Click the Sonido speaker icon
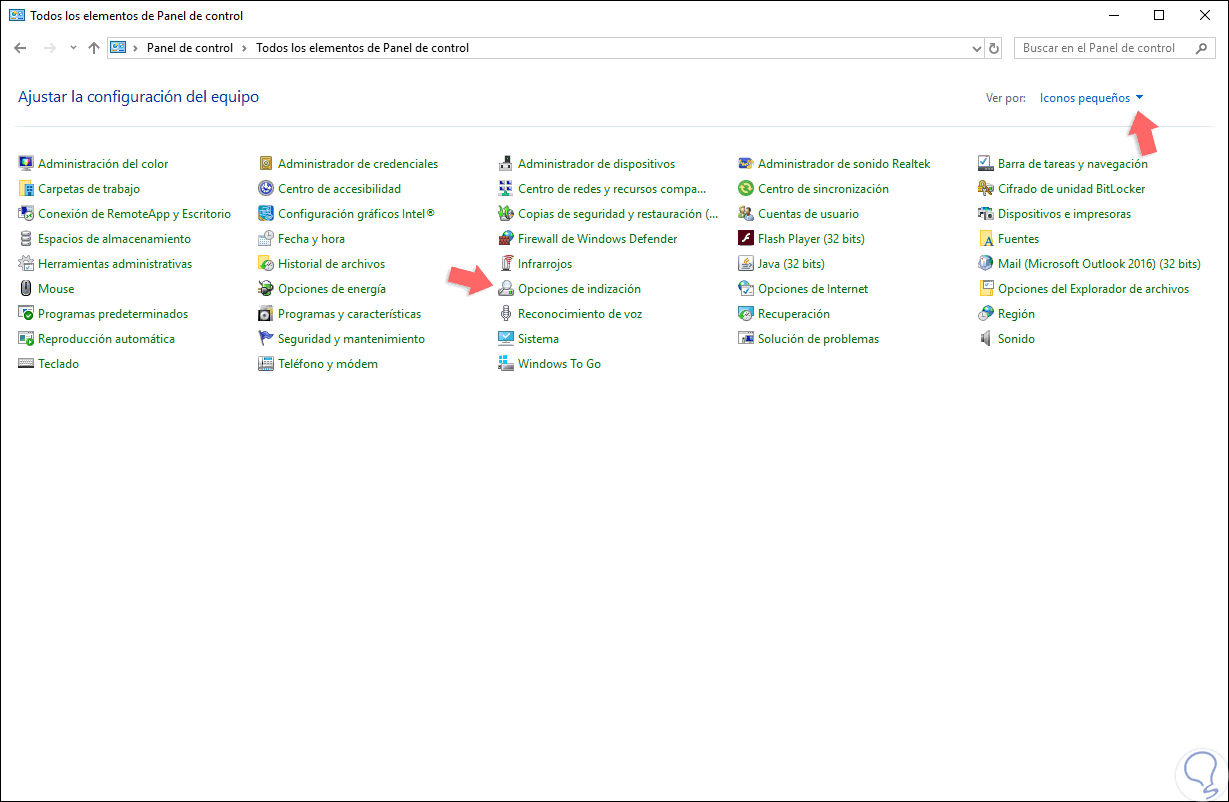 tap(986, 339)
